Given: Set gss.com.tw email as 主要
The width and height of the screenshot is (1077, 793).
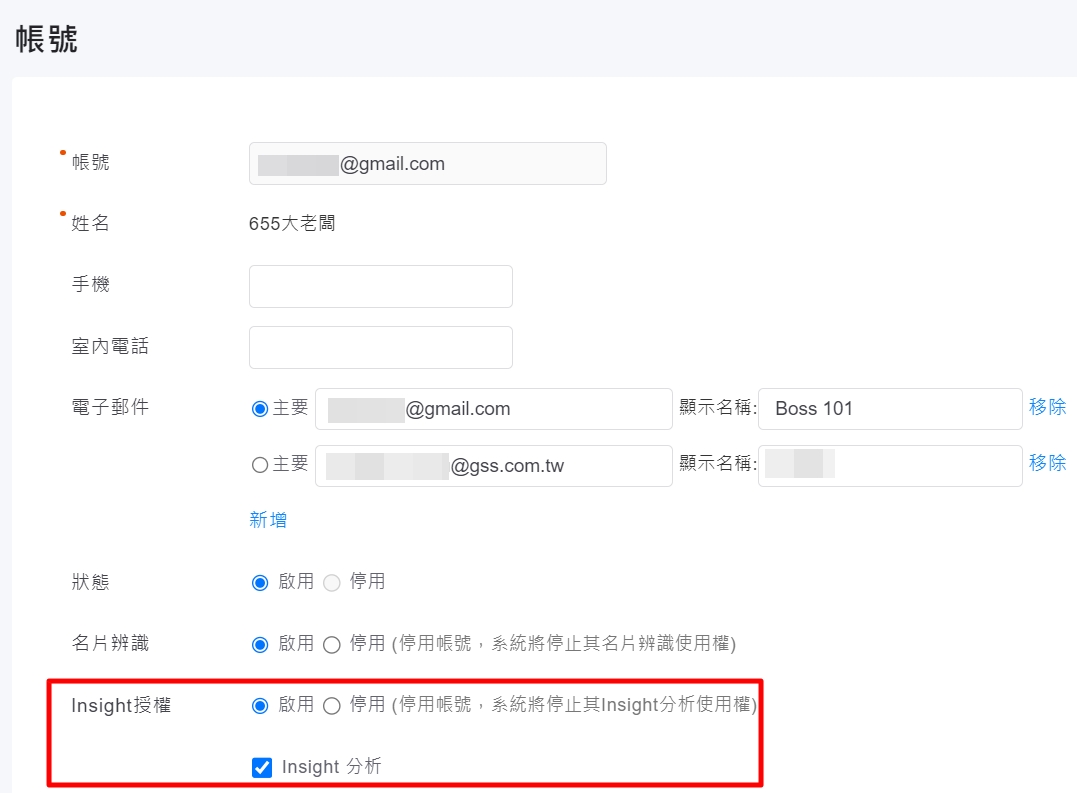Looking at the screenshot, I should [260, 465].
